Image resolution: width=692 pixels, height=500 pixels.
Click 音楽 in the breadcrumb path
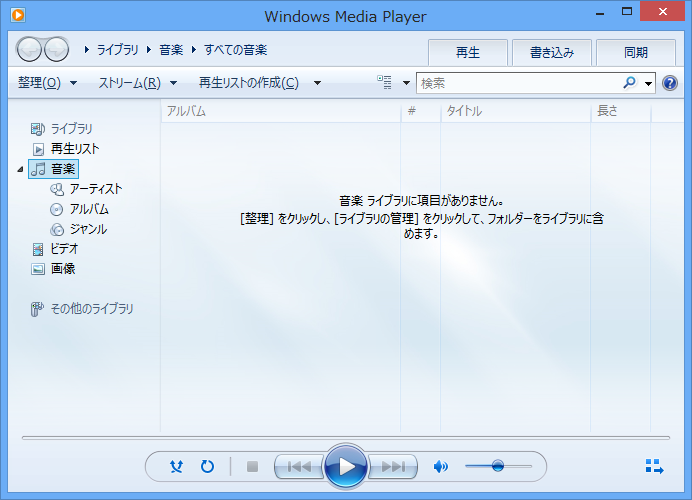[171, 50]
